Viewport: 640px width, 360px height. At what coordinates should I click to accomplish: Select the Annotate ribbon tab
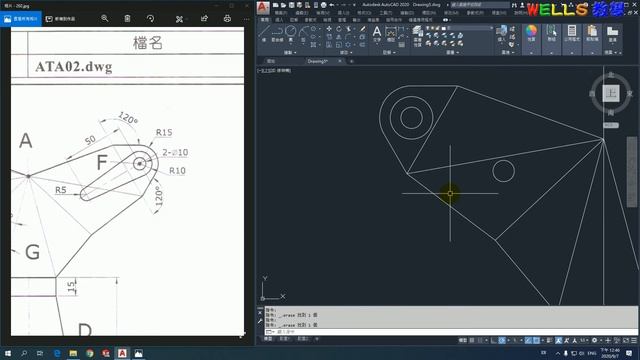coord(294,20)
